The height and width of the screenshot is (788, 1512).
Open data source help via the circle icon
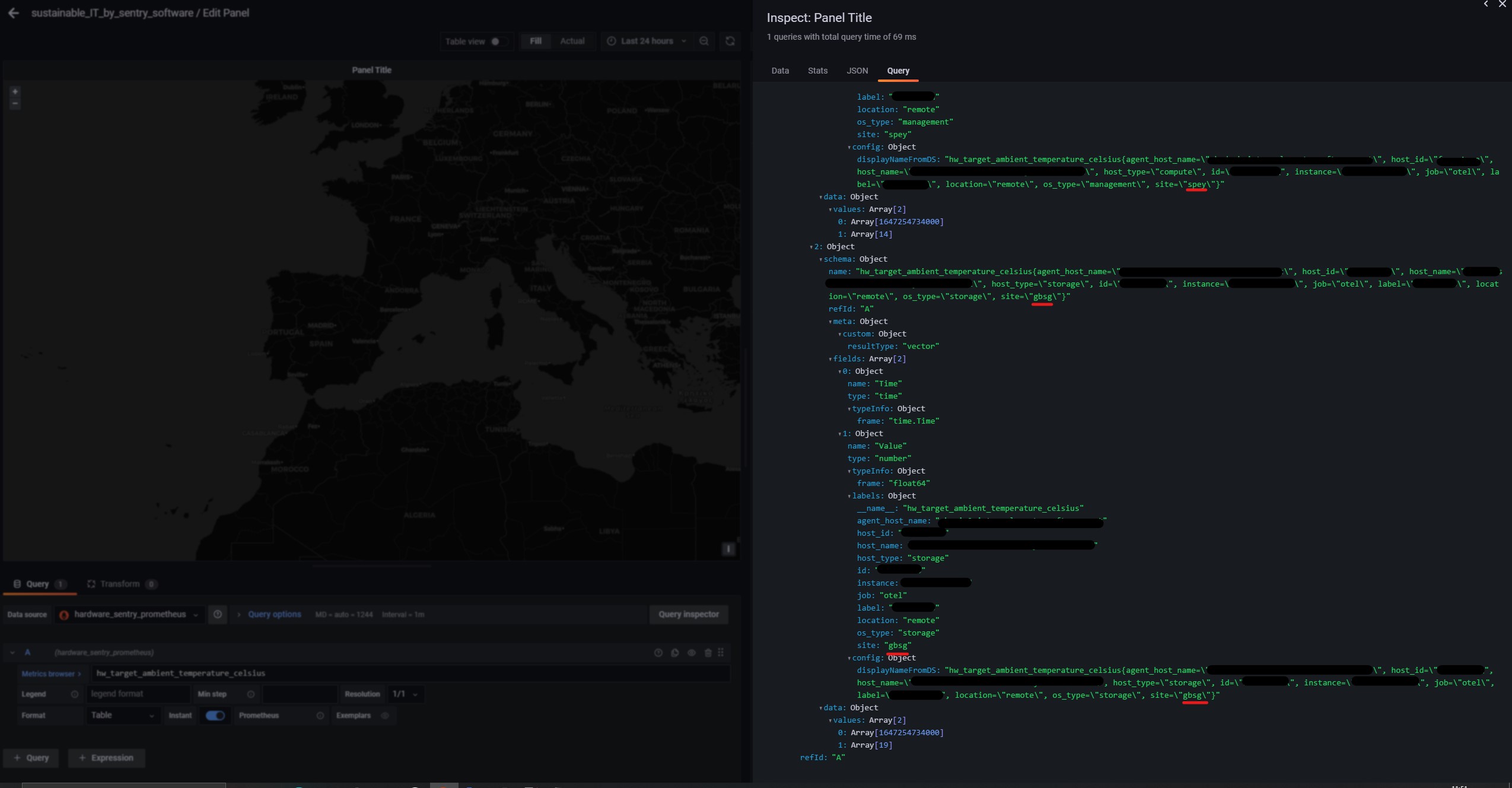tap(217, 614)
